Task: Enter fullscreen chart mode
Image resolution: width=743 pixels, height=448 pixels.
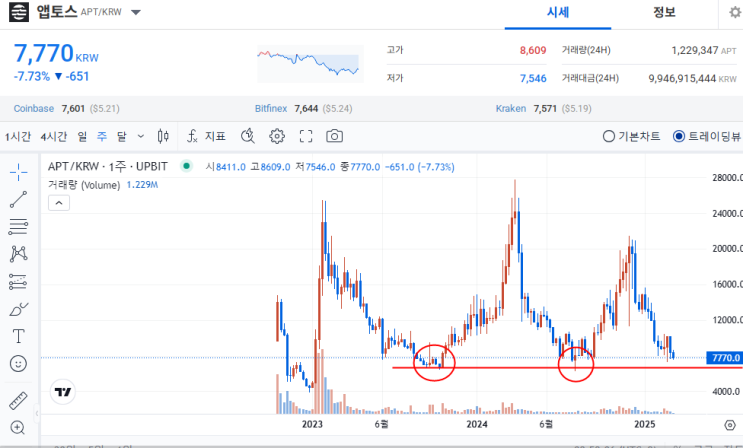Action: pyautogui.click(x=306, y=137)
